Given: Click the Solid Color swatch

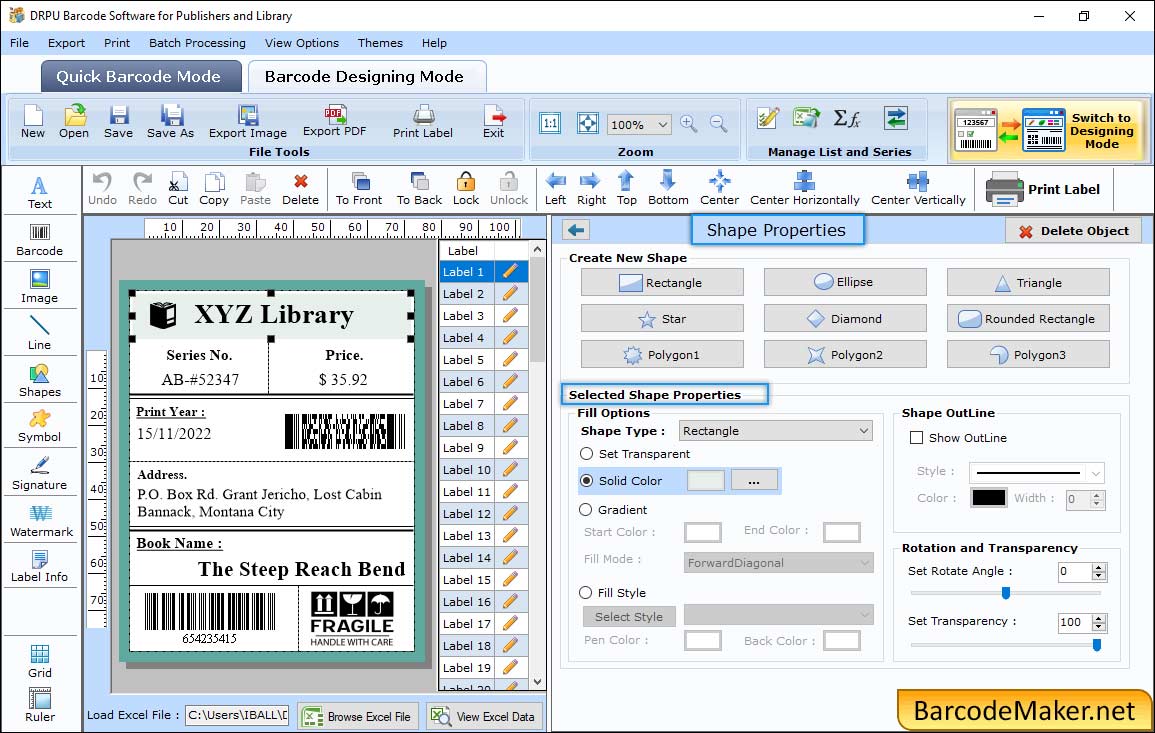Looking at the screenshot, I should coord(706,480).
